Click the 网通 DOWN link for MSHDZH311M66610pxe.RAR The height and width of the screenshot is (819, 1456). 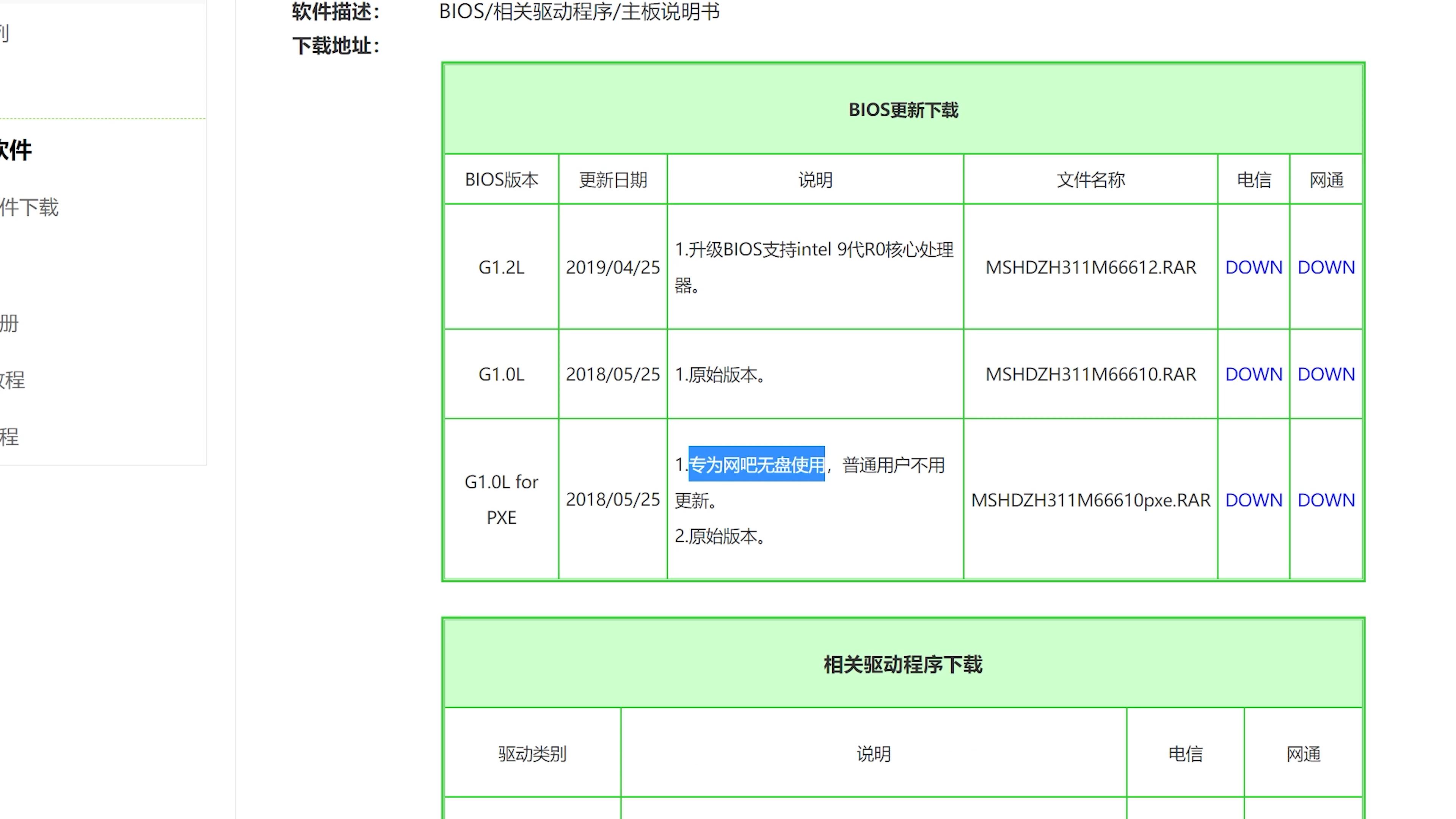click(1326, 500)
